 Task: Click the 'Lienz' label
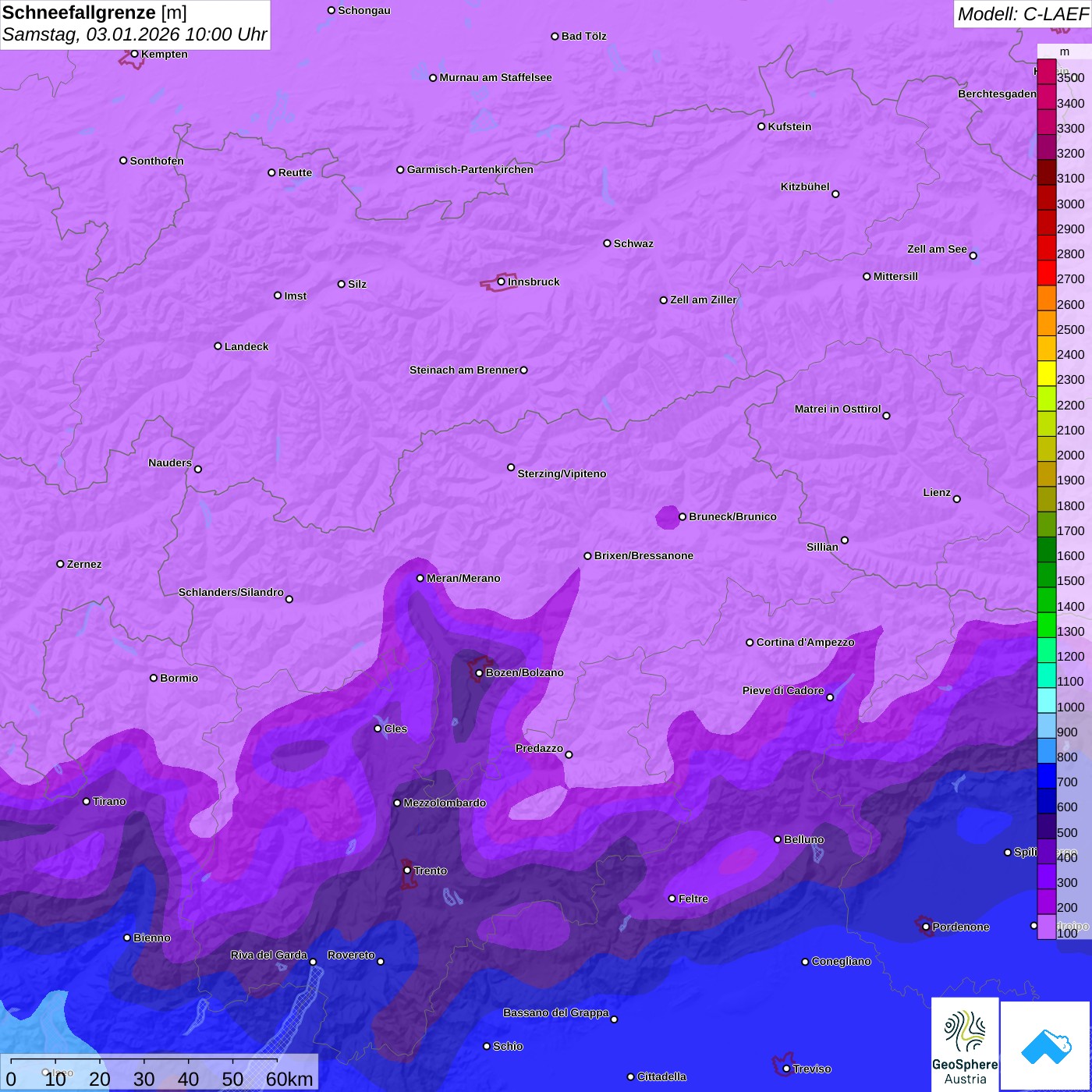(x=937, y=492)
